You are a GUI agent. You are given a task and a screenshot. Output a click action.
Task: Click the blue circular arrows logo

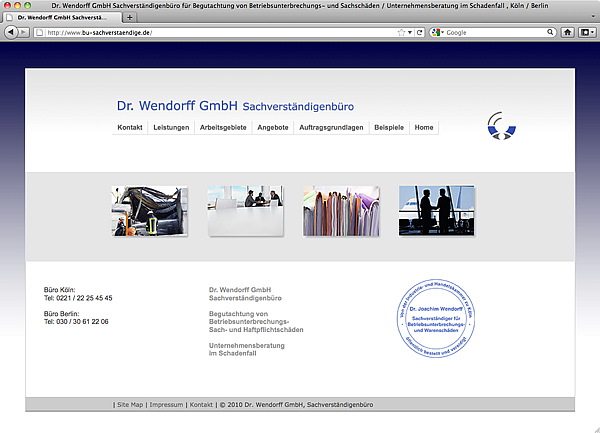coord(502,127)
